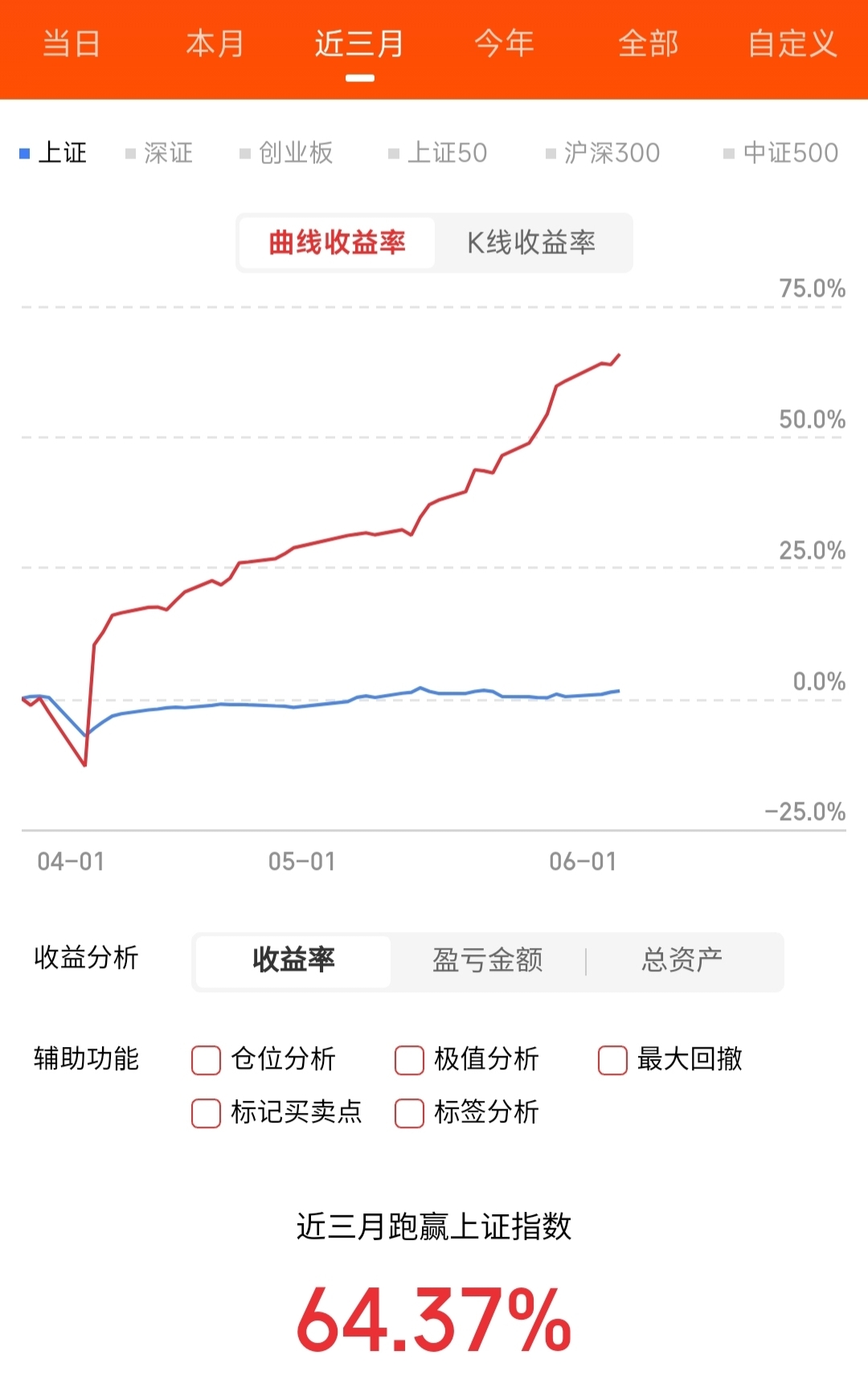Check the 最大回撤 option
Image resolution: width=868 pixels, height=1396 pixels.
pos(612,1060)
